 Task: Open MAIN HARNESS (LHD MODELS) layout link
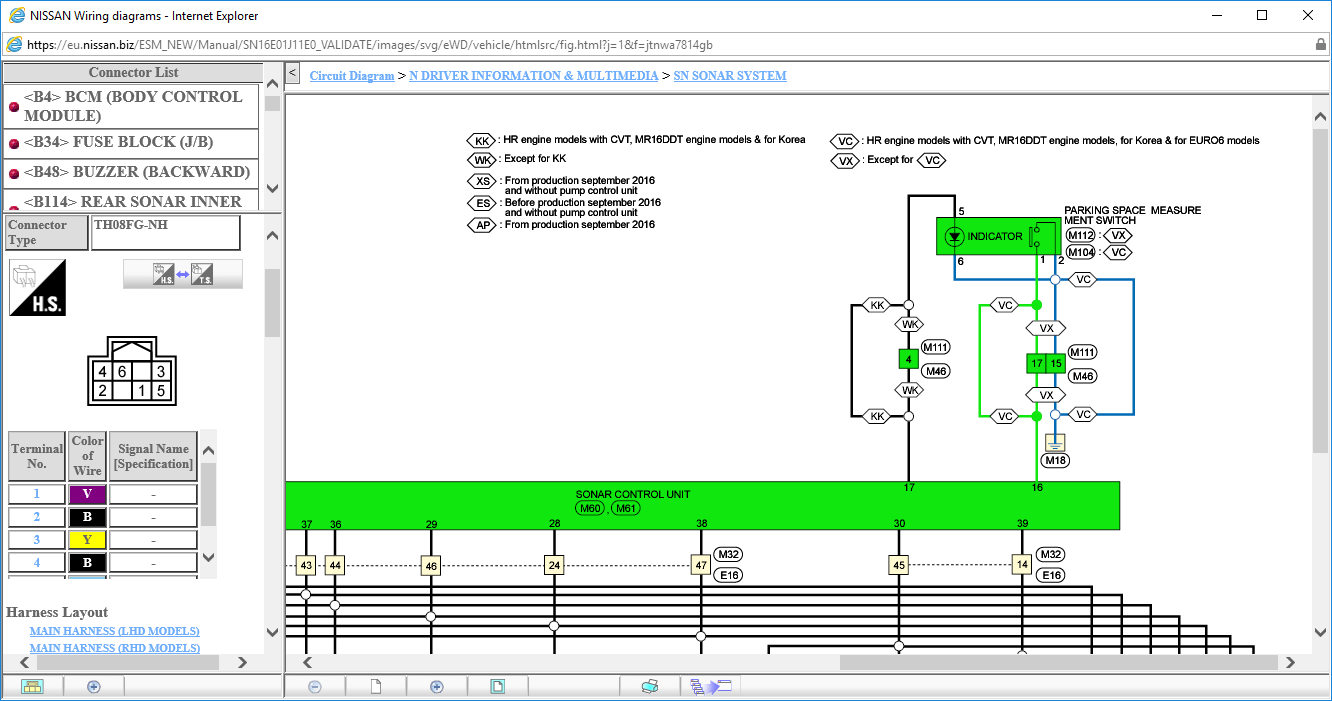(x=114, y=631)
